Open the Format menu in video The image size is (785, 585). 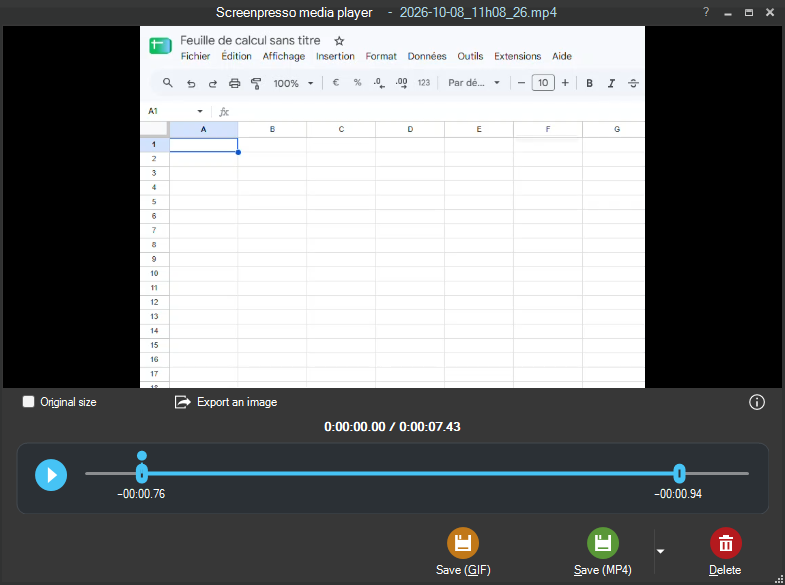coord(381,56)
